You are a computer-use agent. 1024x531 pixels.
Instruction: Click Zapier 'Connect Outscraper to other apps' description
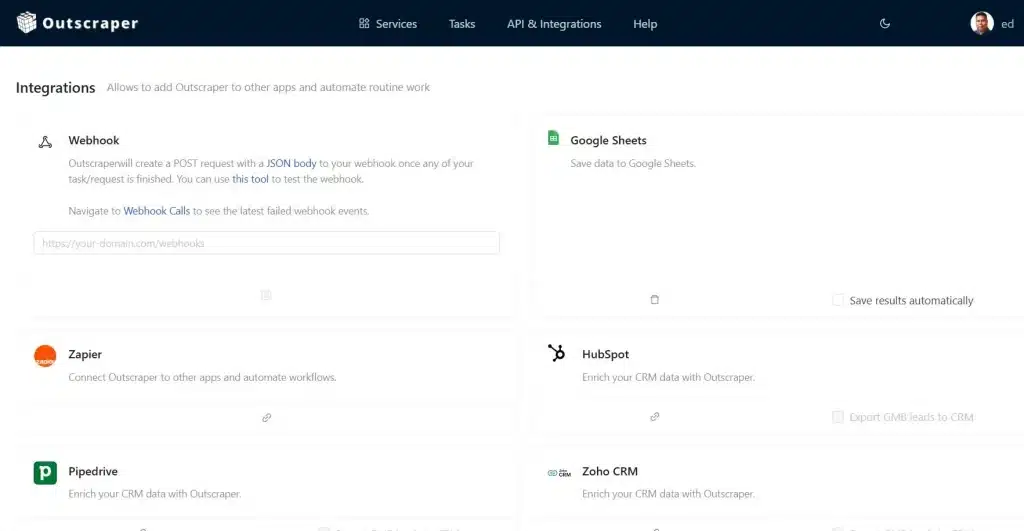pos(202,378)
